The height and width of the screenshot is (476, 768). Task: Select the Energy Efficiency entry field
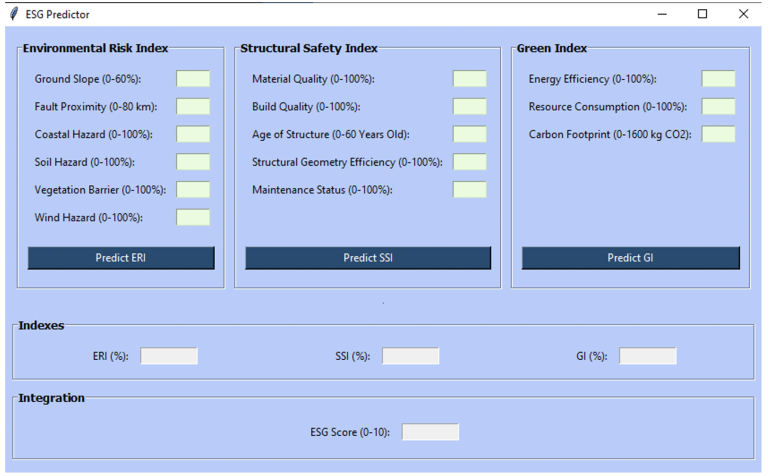click(718, 79)
